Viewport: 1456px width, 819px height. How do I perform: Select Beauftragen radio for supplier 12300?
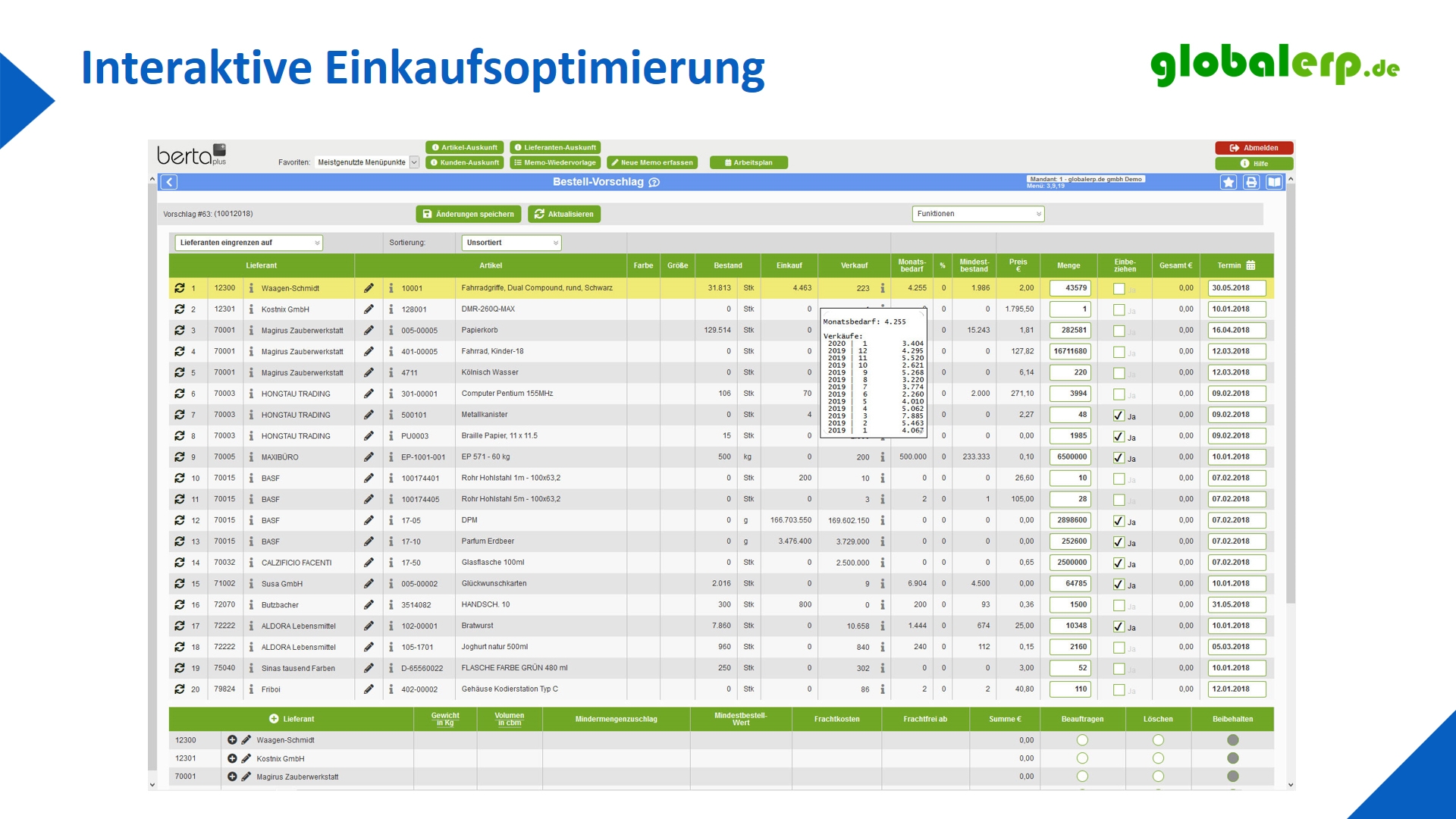click(1082, 740)
